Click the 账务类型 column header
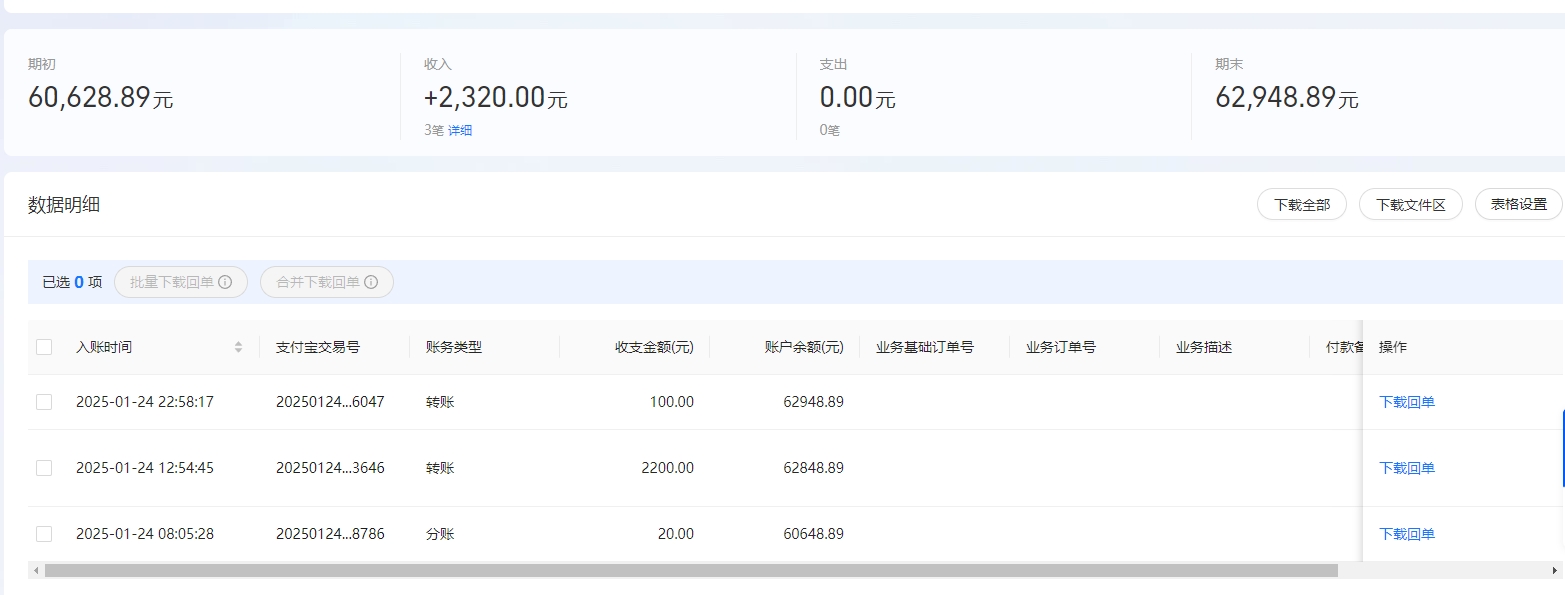This screenshot has width=1565, height=595. [454, 347]
